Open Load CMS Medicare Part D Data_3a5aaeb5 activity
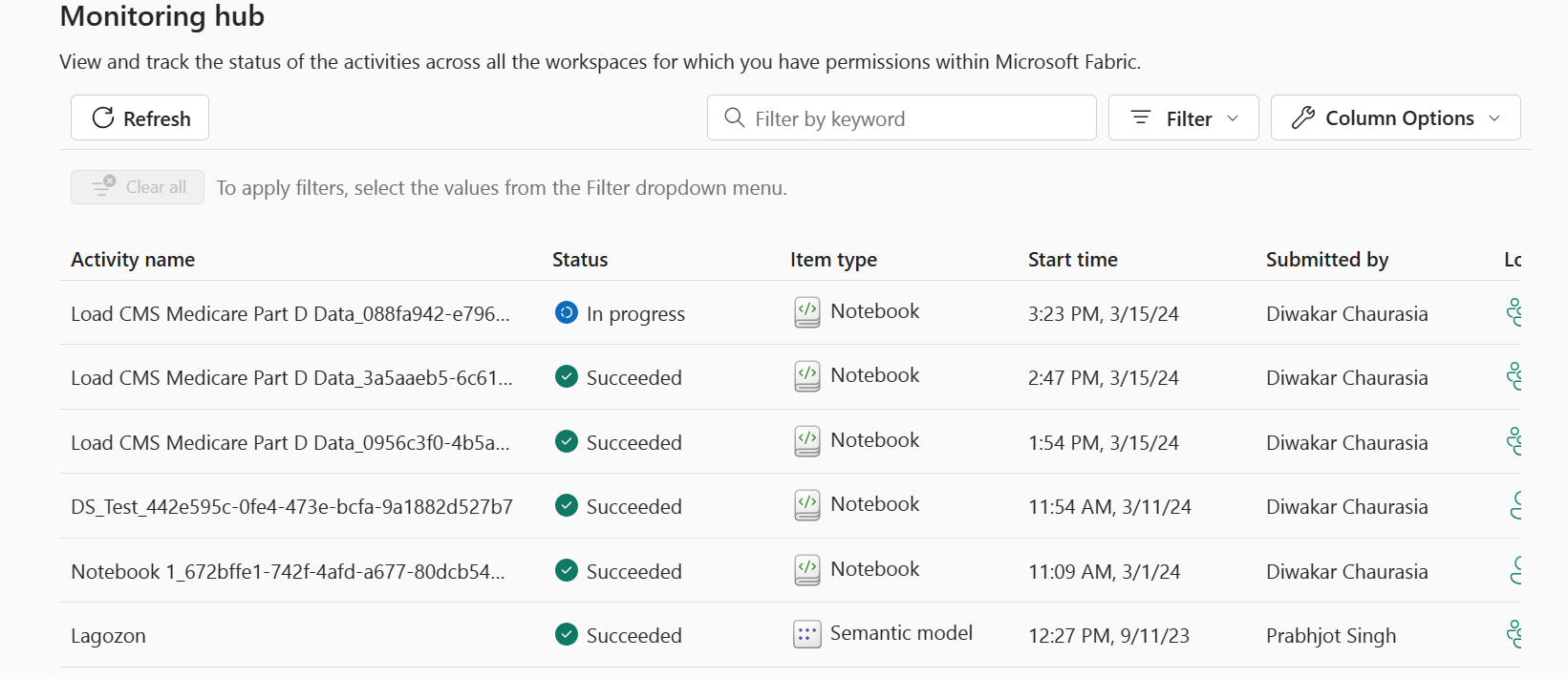1568x679 pixels. coord(291,378)
